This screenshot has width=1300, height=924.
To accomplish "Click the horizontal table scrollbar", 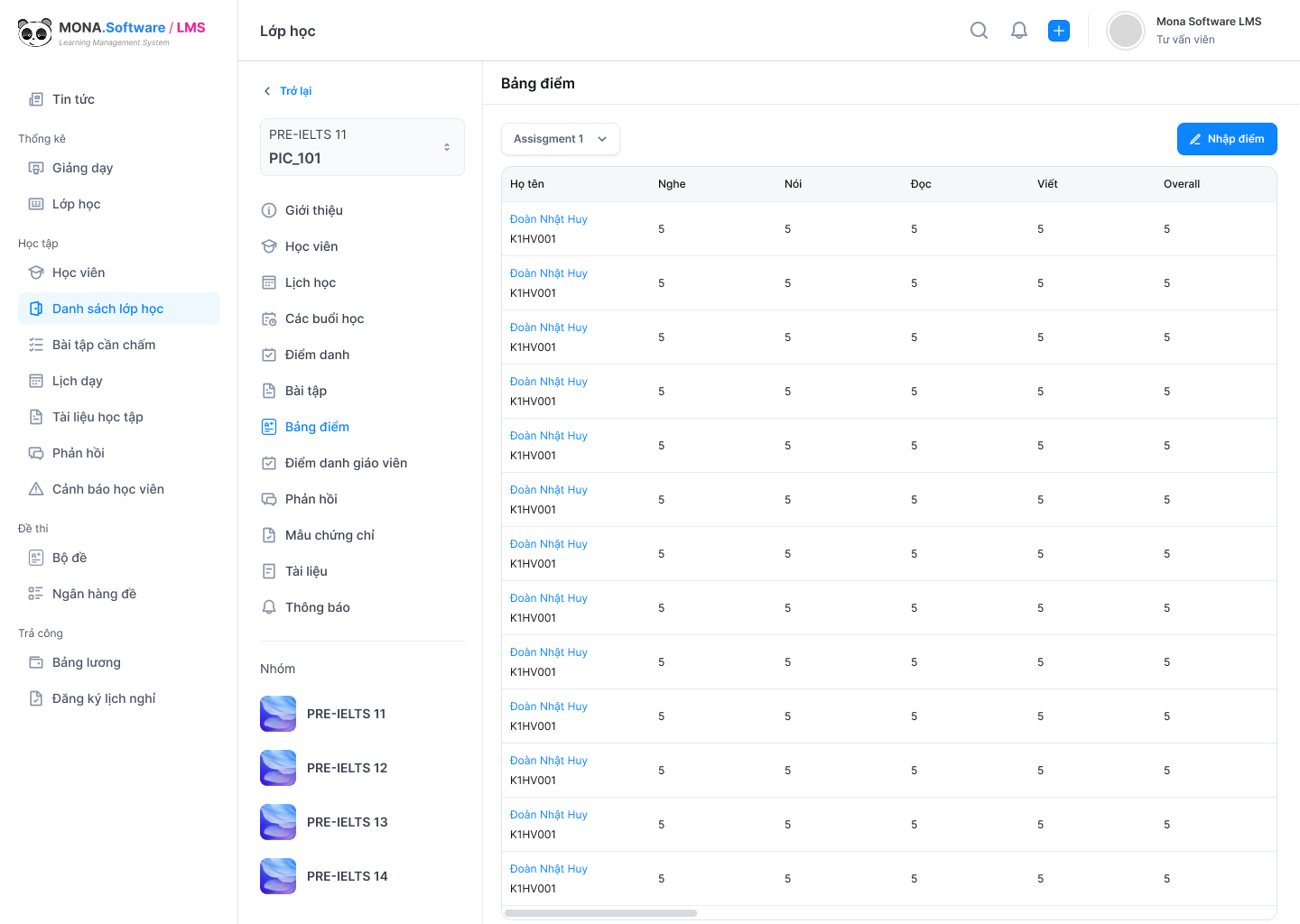I will (x=601, y=913).
